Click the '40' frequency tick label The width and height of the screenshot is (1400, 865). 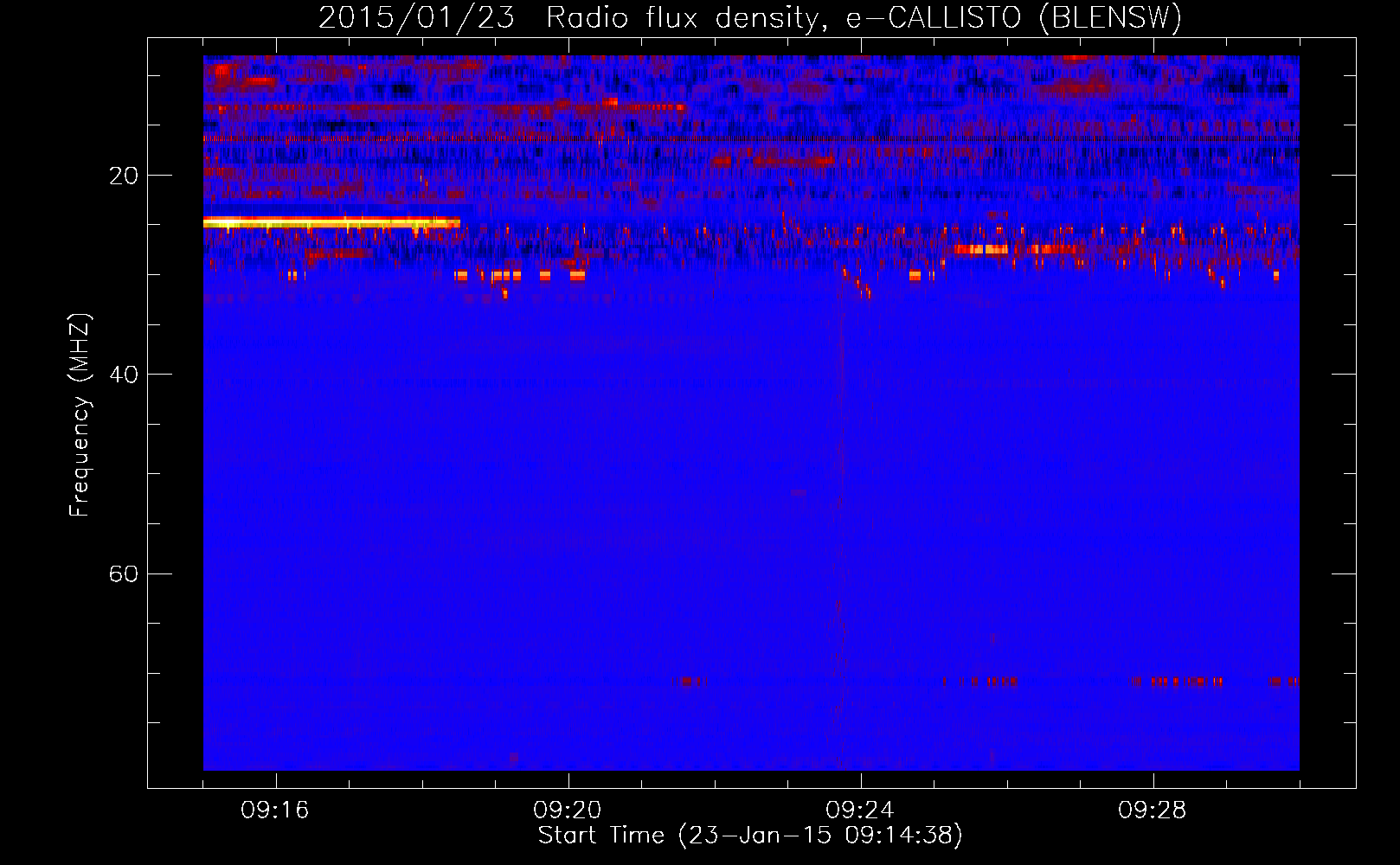124,375
